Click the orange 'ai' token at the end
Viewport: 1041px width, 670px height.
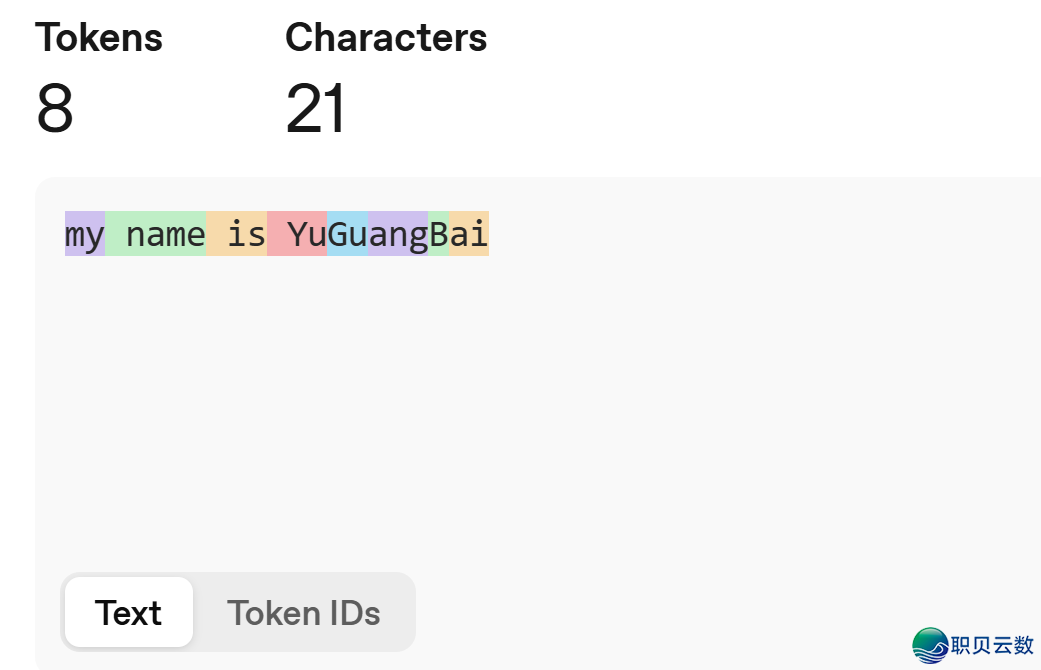[469, 235]
